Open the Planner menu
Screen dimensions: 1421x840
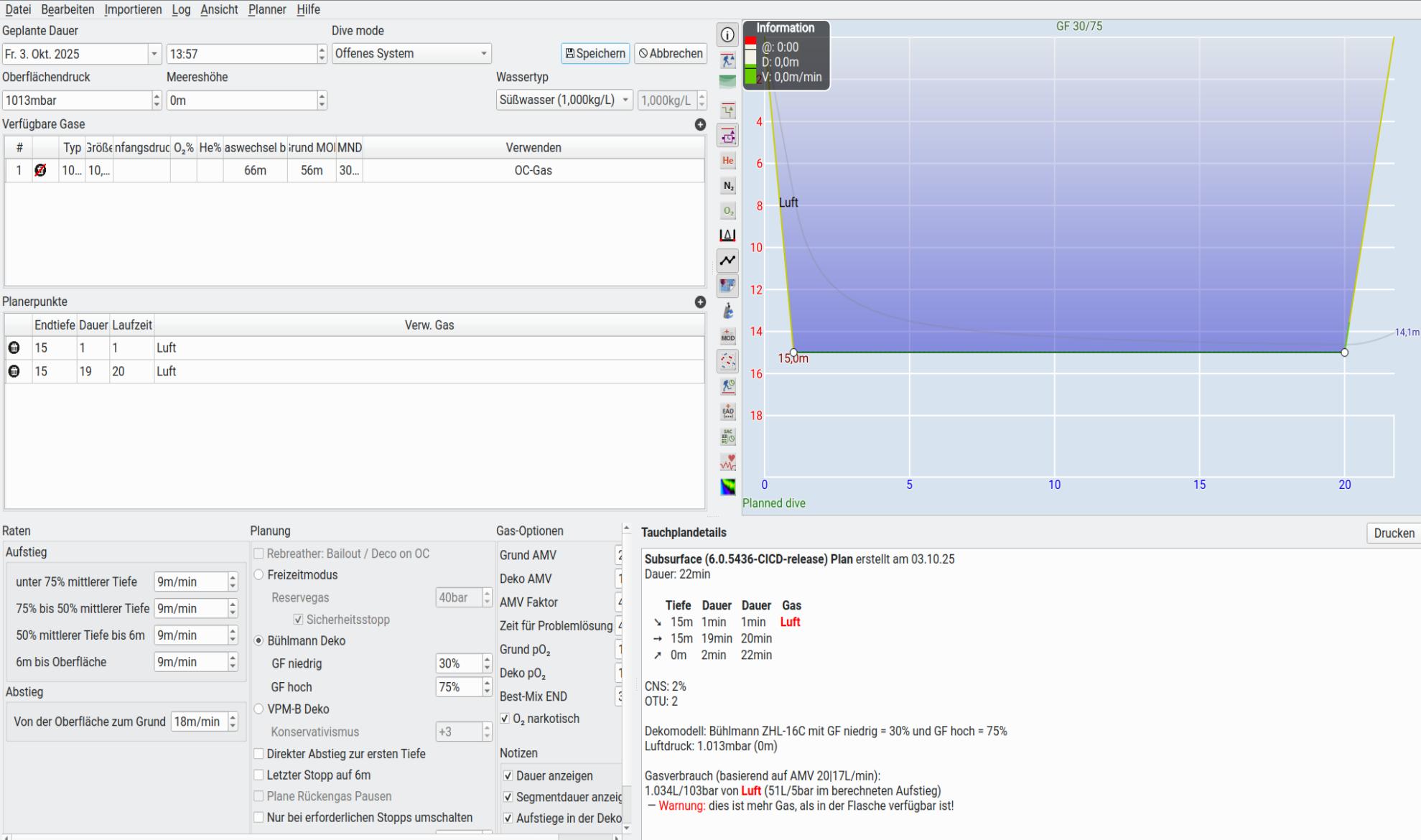pos(267,9)
